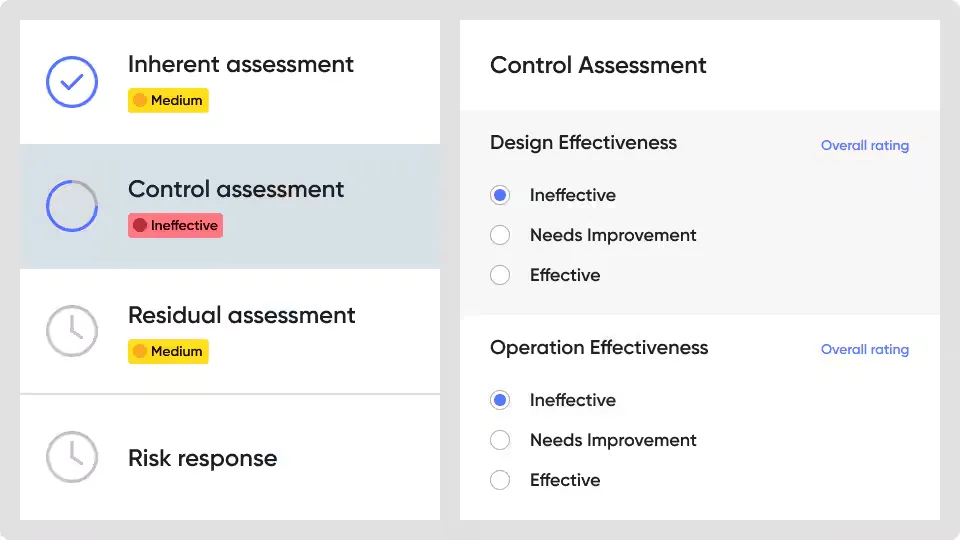Open the Residual assessment step
960x540 pixels.
coord(230,331)
